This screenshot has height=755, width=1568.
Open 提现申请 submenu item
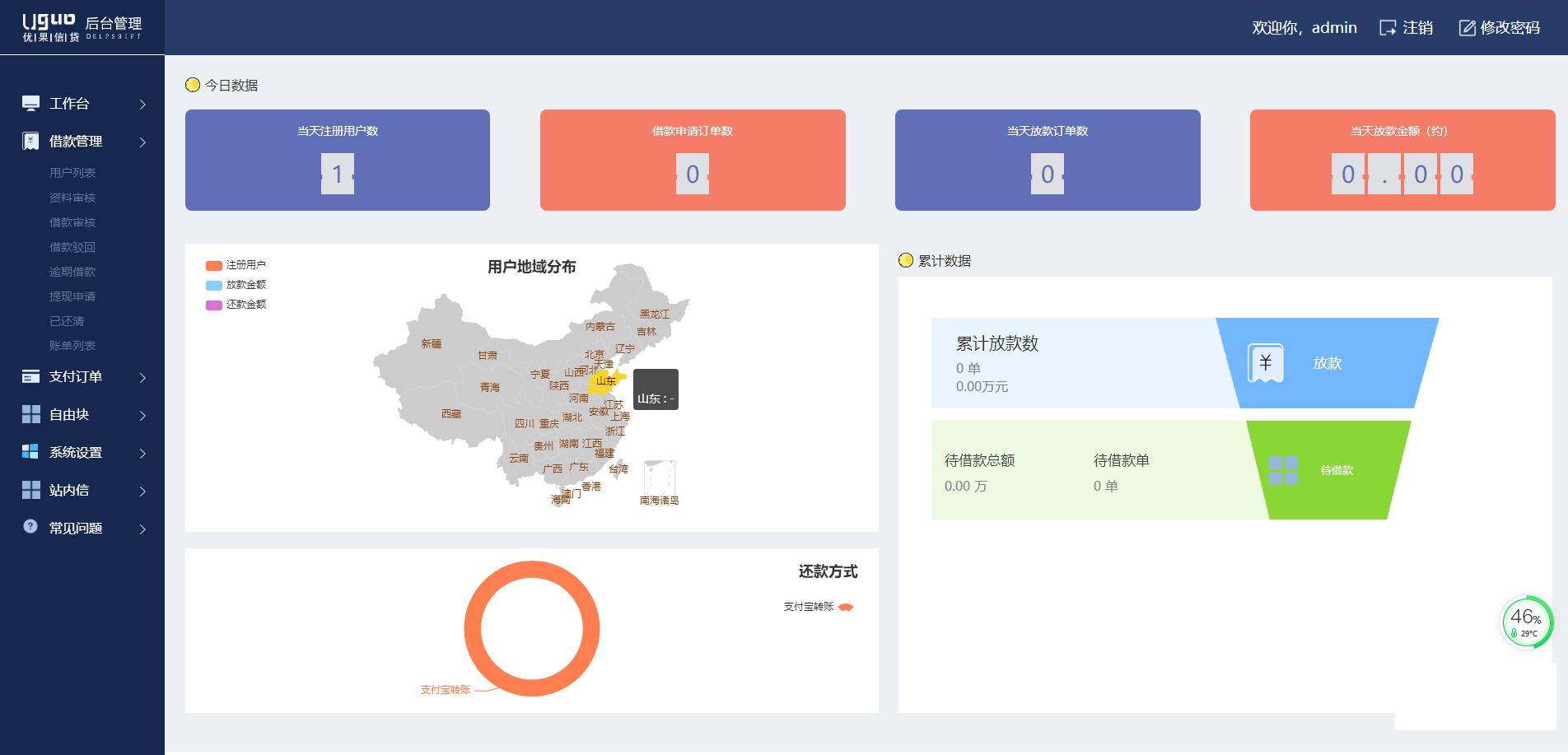(72, 296)
